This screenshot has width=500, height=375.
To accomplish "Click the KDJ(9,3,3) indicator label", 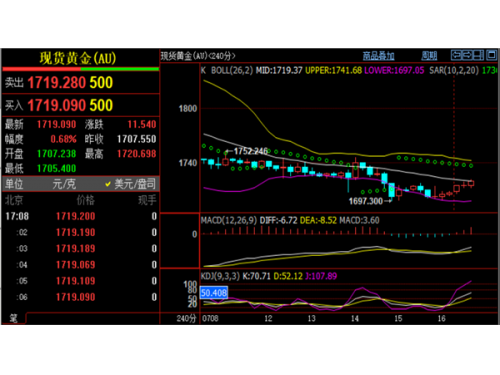I will (220, 276).
